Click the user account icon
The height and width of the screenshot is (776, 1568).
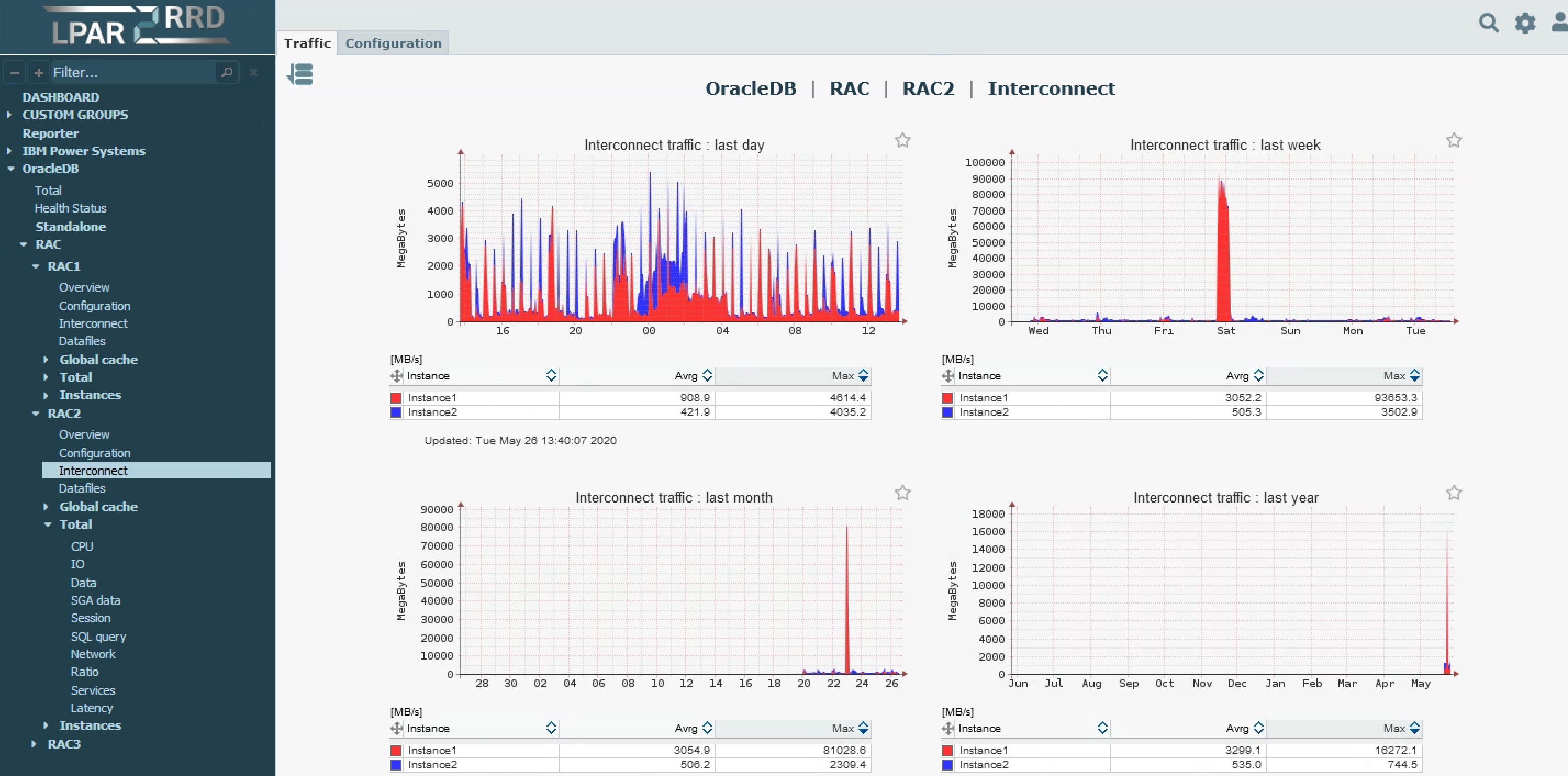(x=1560, y=23)
